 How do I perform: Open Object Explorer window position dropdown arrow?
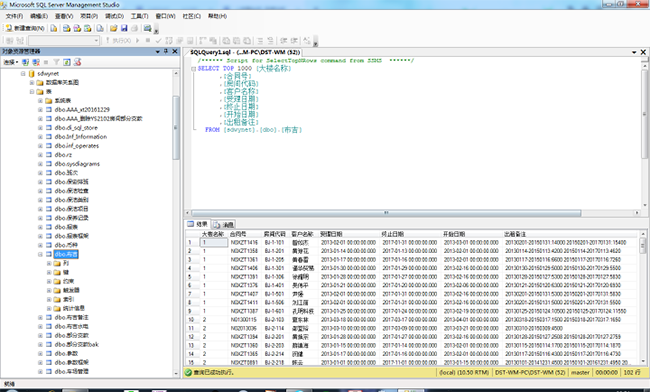[158, 51]
